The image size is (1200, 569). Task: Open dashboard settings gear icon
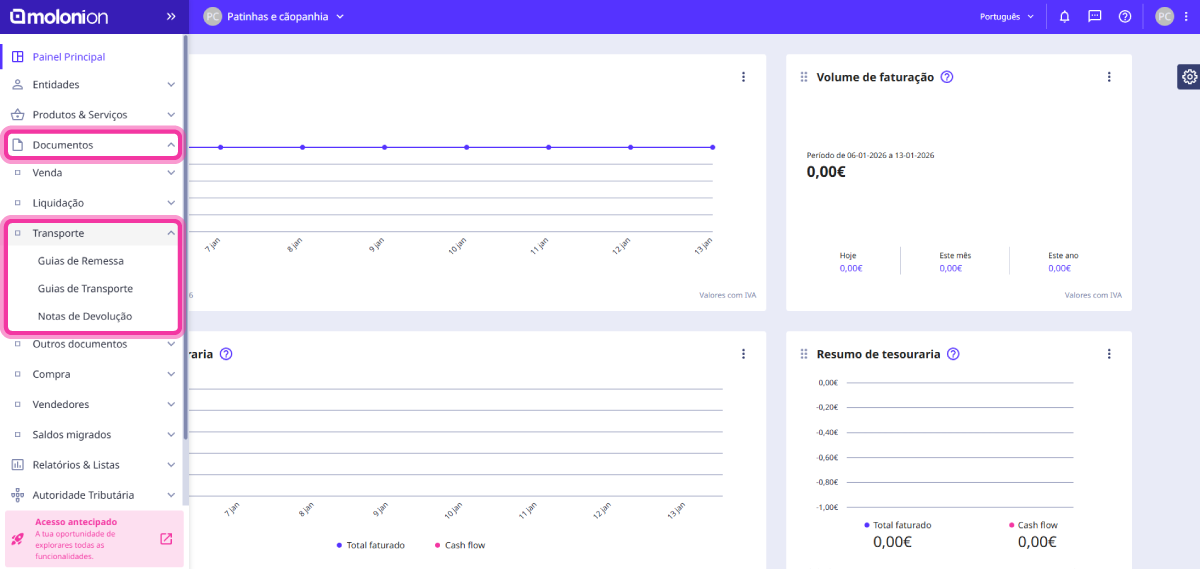coord(1188,77)
